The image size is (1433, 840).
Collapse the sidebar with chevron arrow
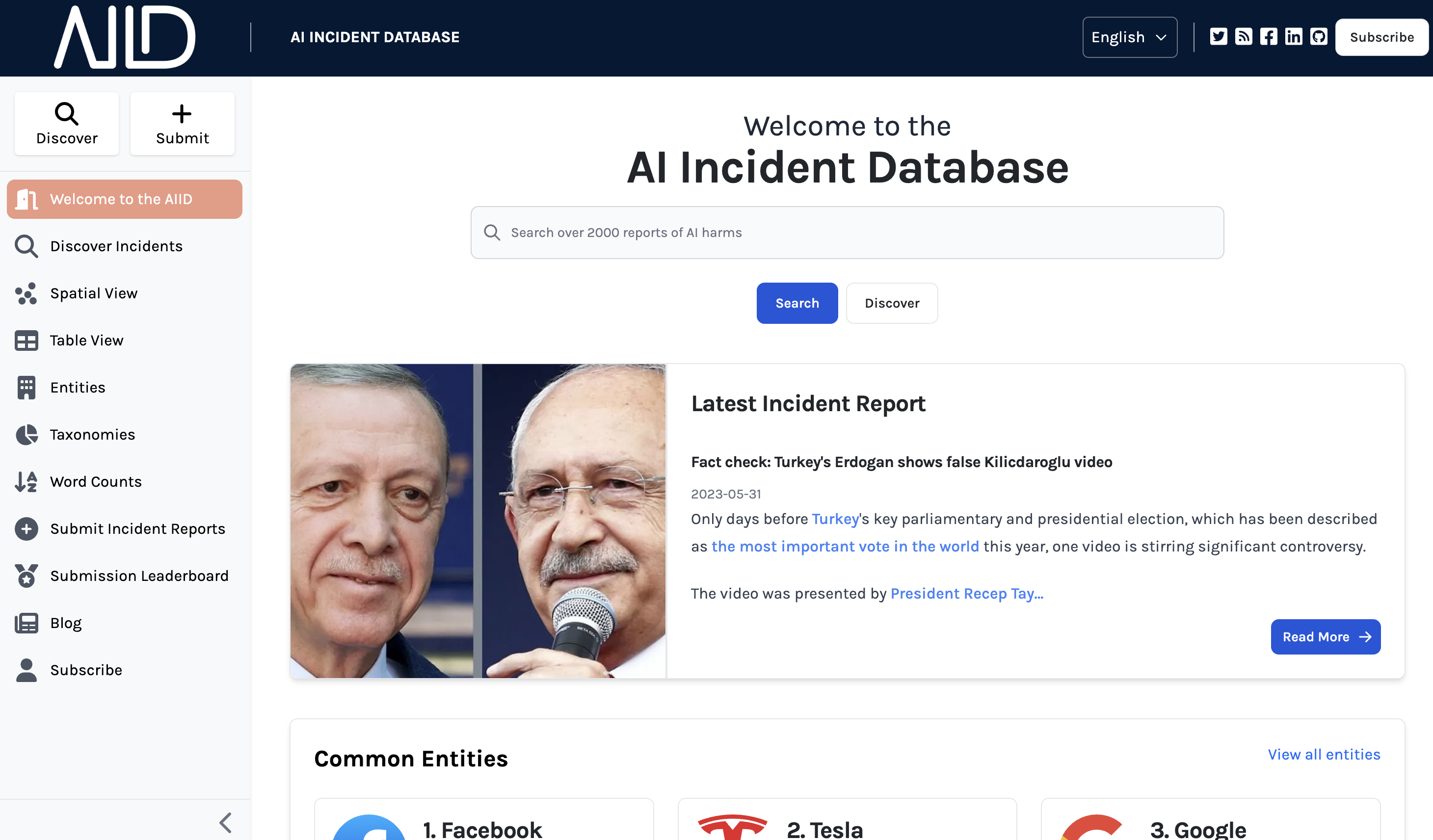226,822
